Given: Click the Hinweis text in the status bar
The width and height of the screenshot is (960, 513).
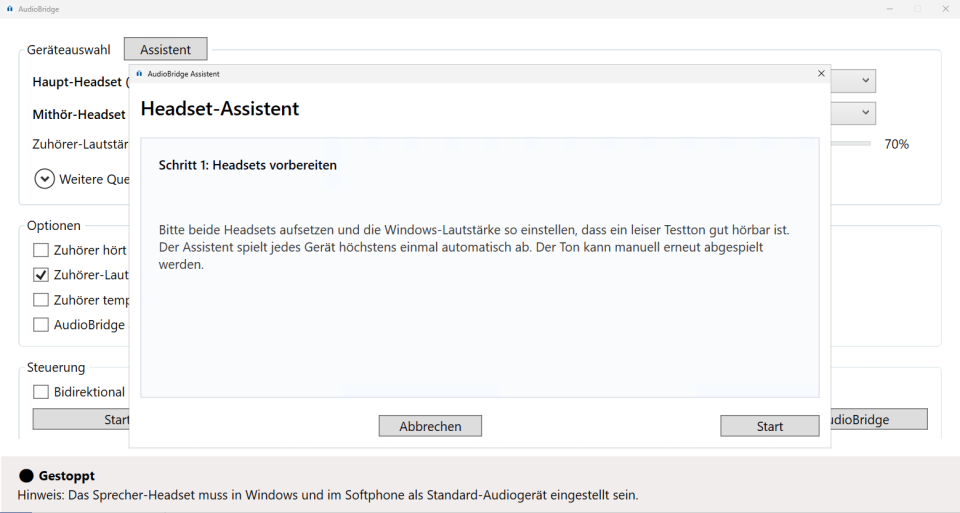Looking at the screenshot, I should [x=328, y=495].
